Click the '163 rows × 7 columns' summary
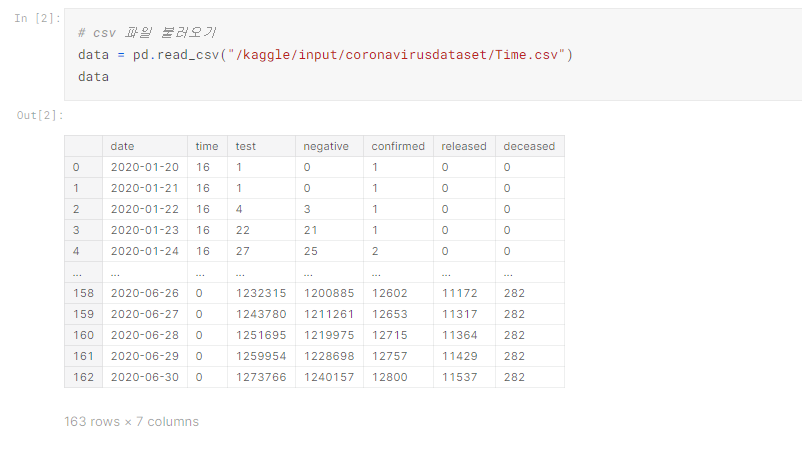802x455 pixels. coord(131,421)
